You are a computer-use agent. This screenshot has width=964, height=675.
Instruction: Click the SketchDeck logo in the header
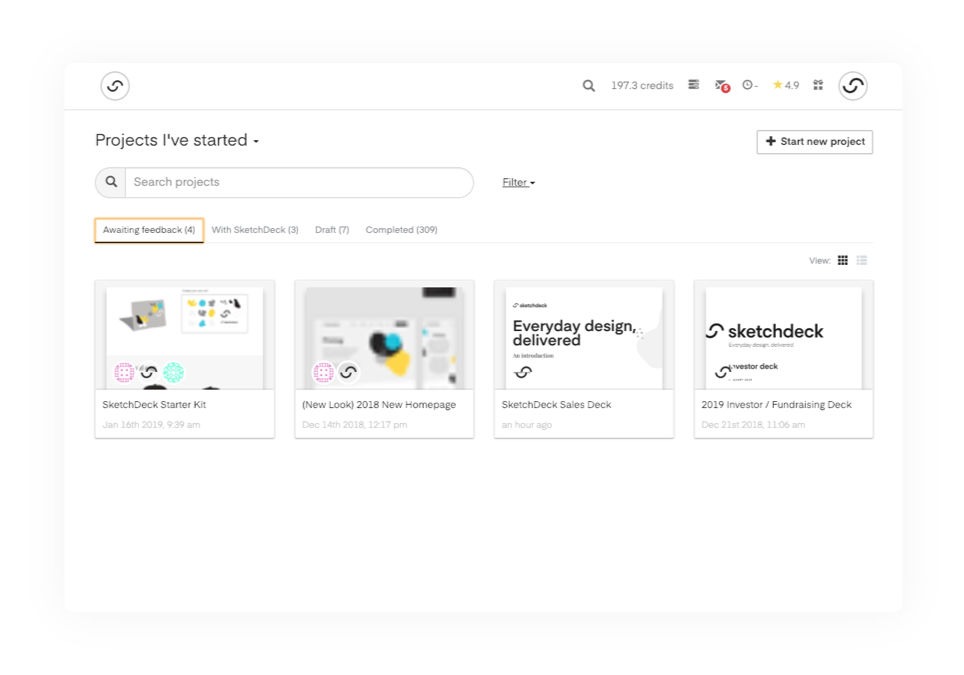click(x=115, y=86)
